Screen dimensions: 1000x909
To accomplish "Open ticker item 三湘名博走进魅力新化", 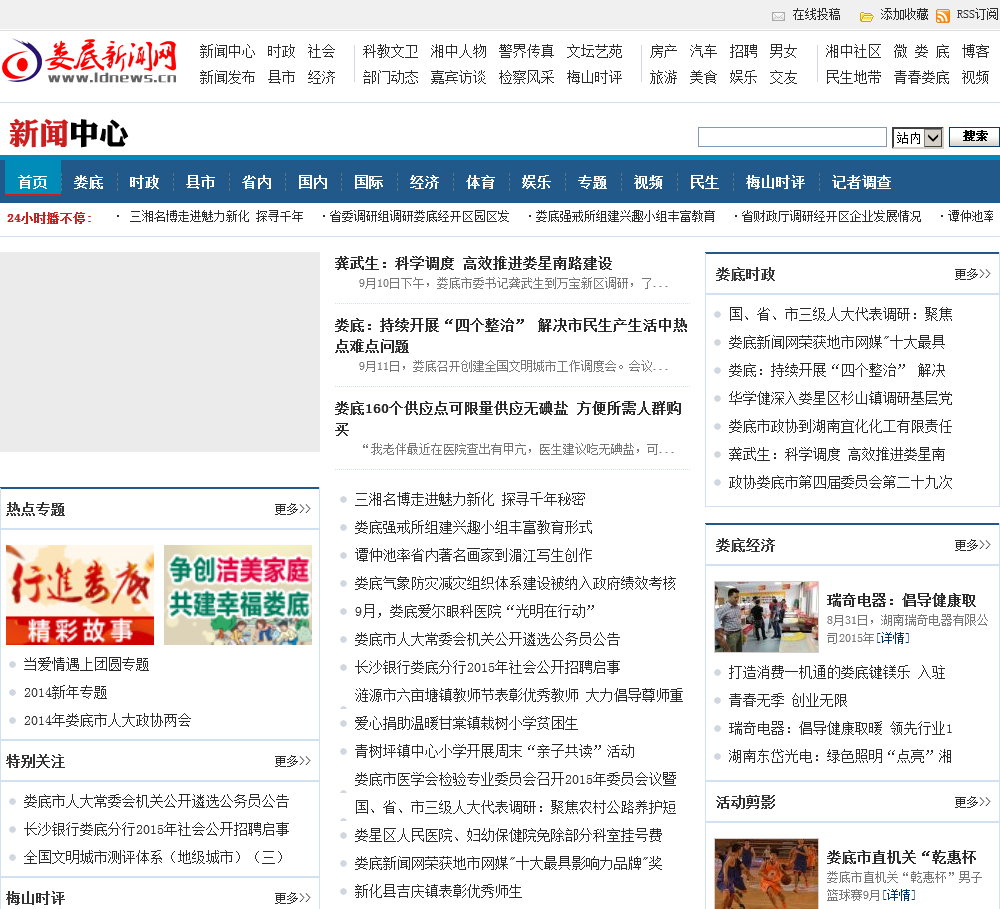I will (216, 217).
